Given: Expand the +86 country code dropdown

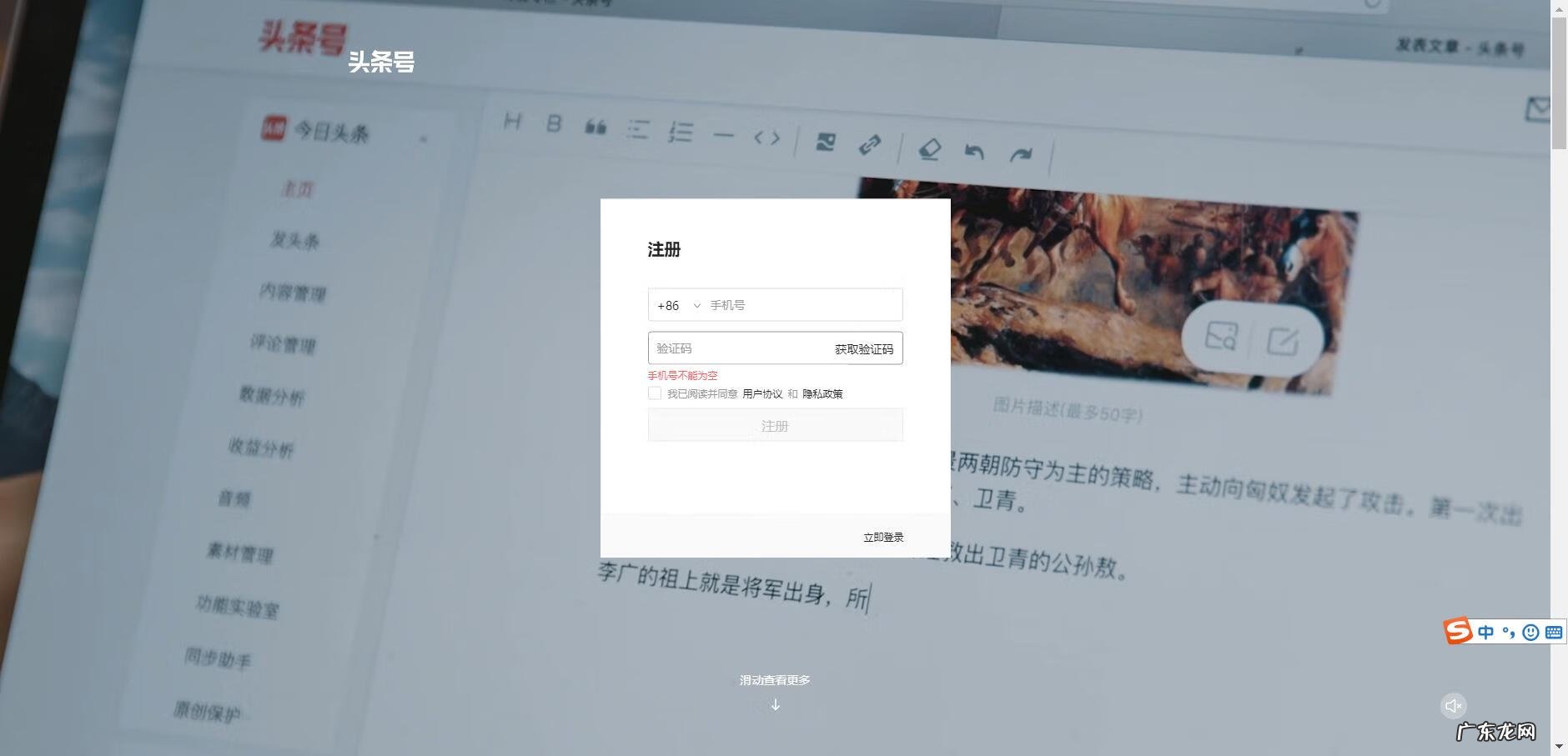Looking at the screenshot, I should point(698,305).
